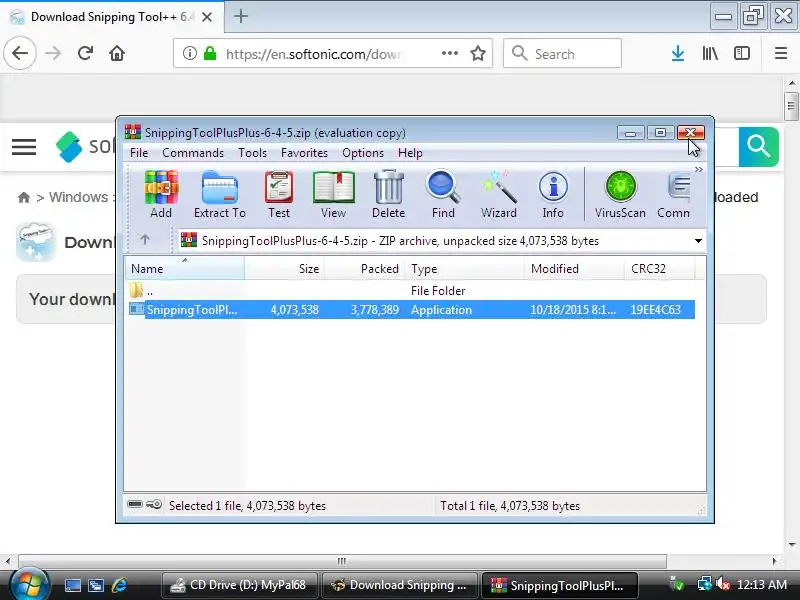
Task: Open the Options menu
Action: click(x=363, y=153)
